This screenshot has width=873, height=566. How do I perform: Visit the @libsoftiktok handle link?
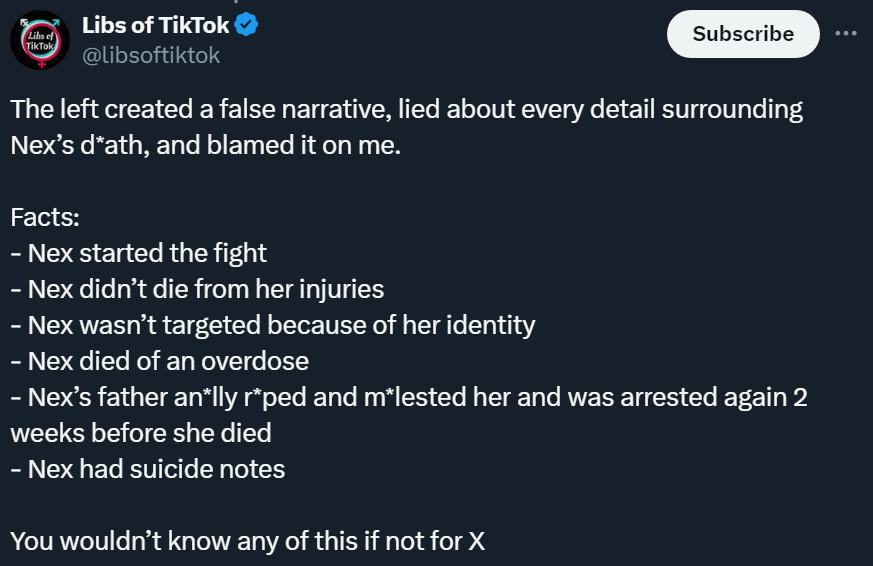[x=151, y=55]
